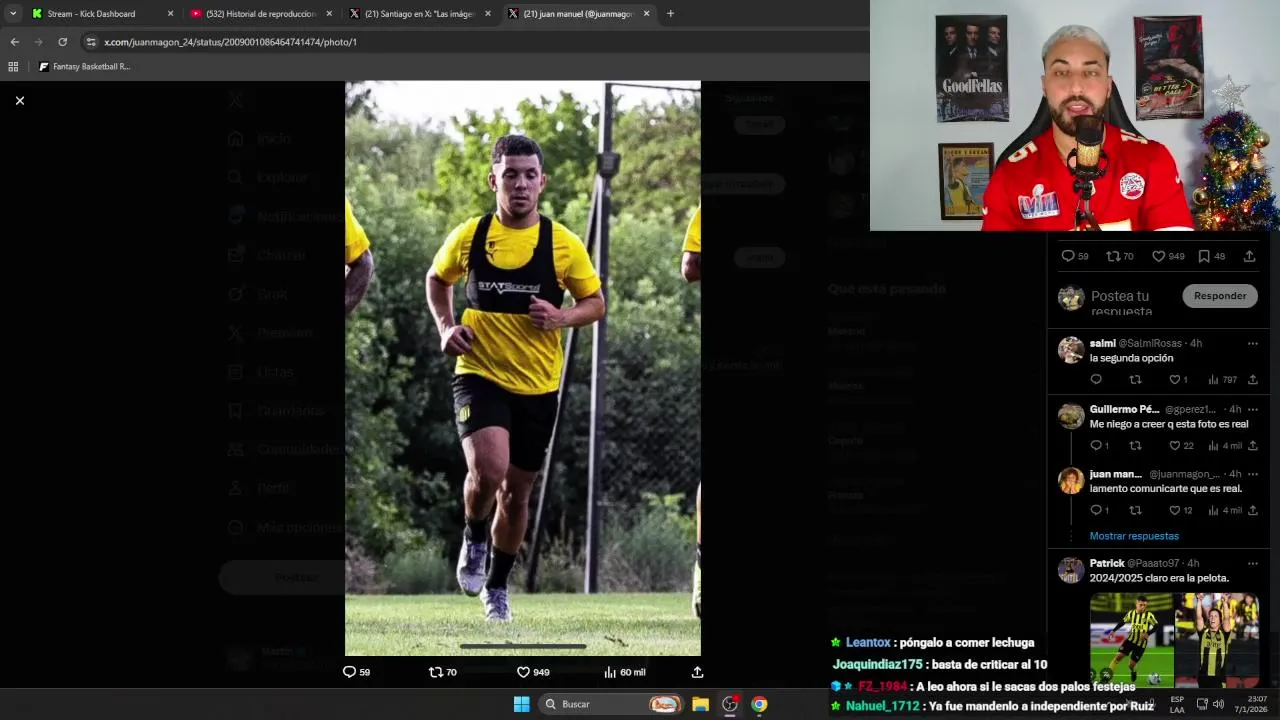This screenshot has width=1280, height=720.
Task: Close the 'Stream - Kick Dashboard' tab
Action: [170, 14]
